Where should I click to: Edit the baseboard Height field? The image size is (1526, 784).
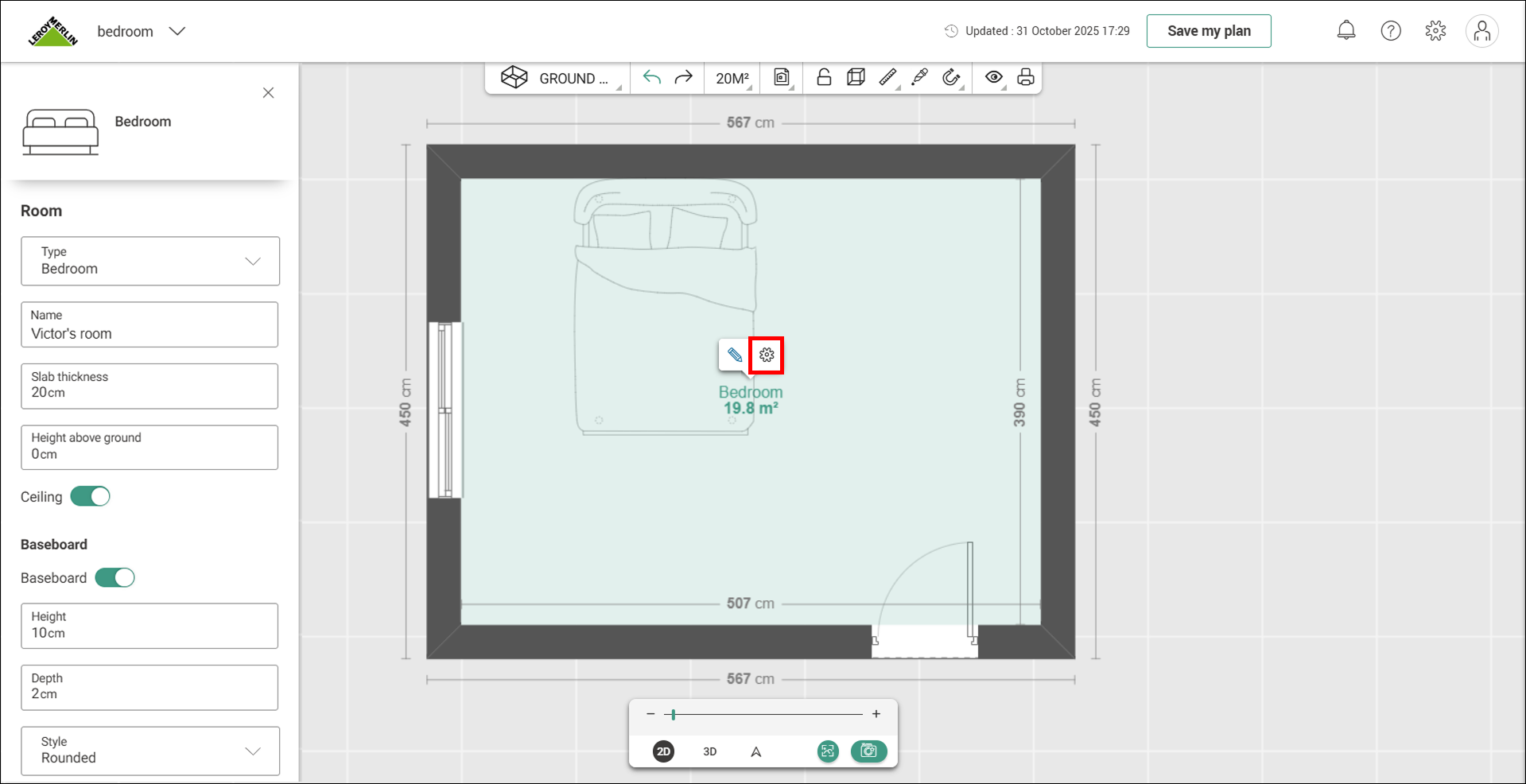[149, 626]
